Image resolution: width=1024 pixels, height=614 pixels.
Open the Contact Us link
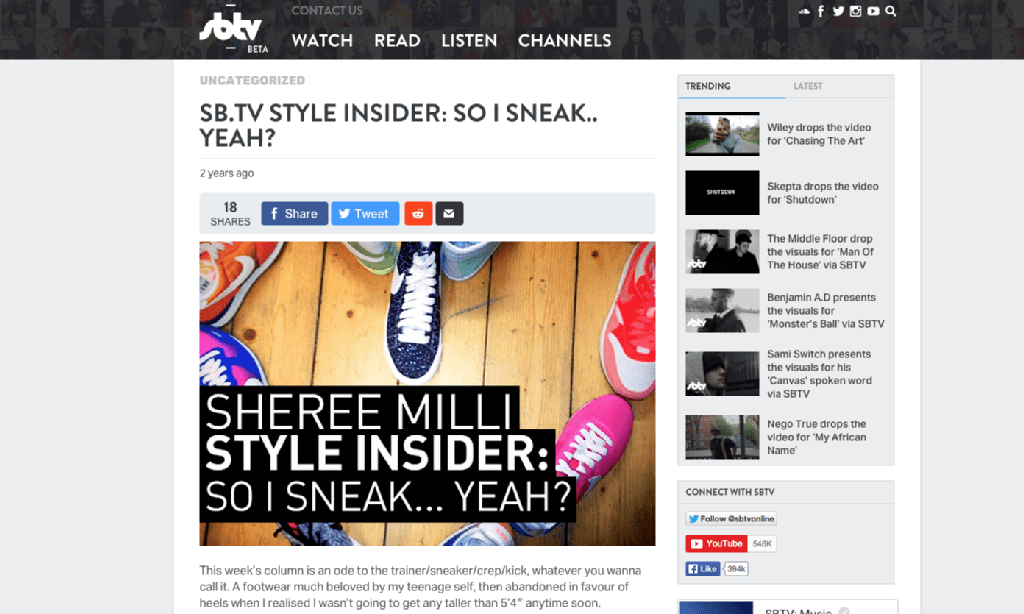327,10
